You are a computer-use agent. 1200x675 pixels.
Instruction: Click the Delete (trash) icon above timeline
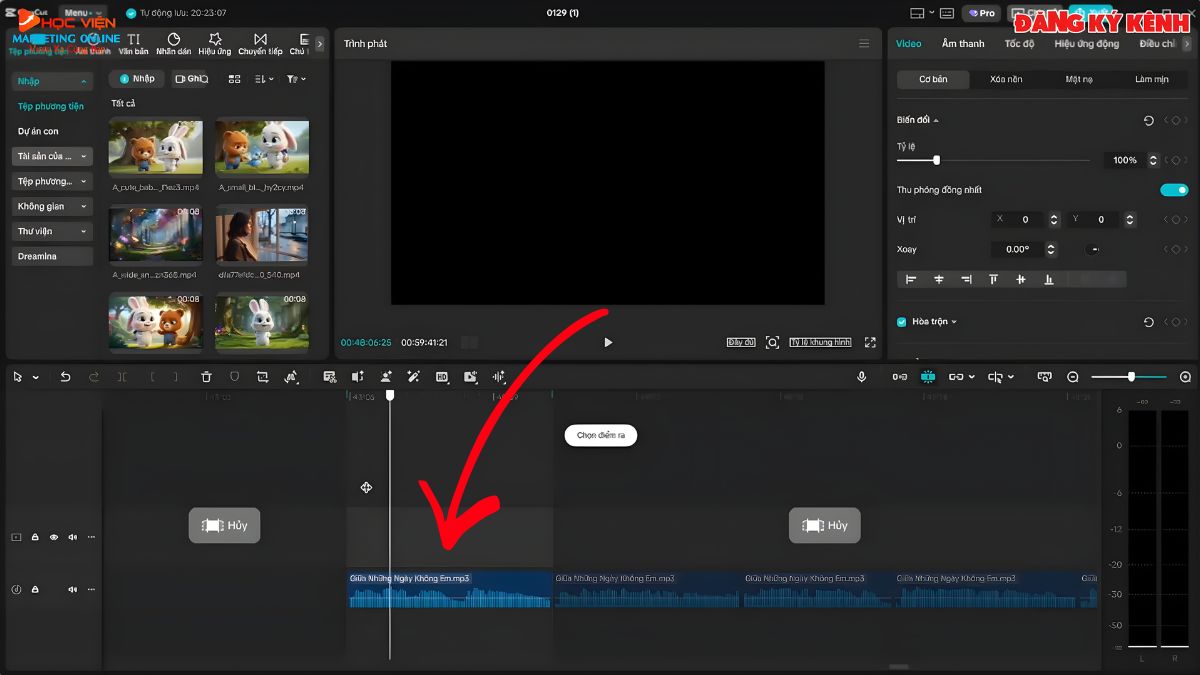(206, 377)
